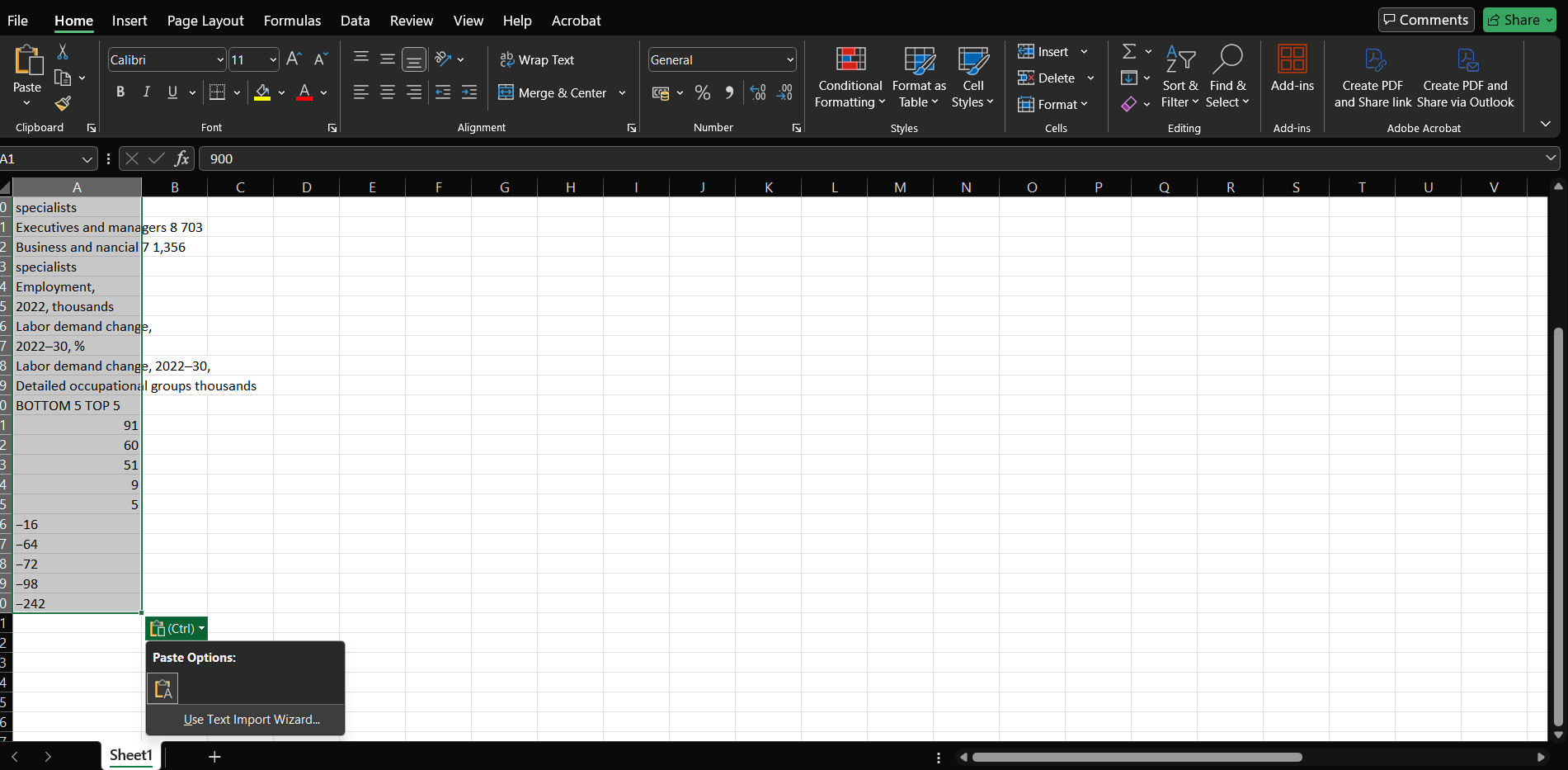Apply underline to selected text
Screen dimensions: 1568x770
pos(172,92)
